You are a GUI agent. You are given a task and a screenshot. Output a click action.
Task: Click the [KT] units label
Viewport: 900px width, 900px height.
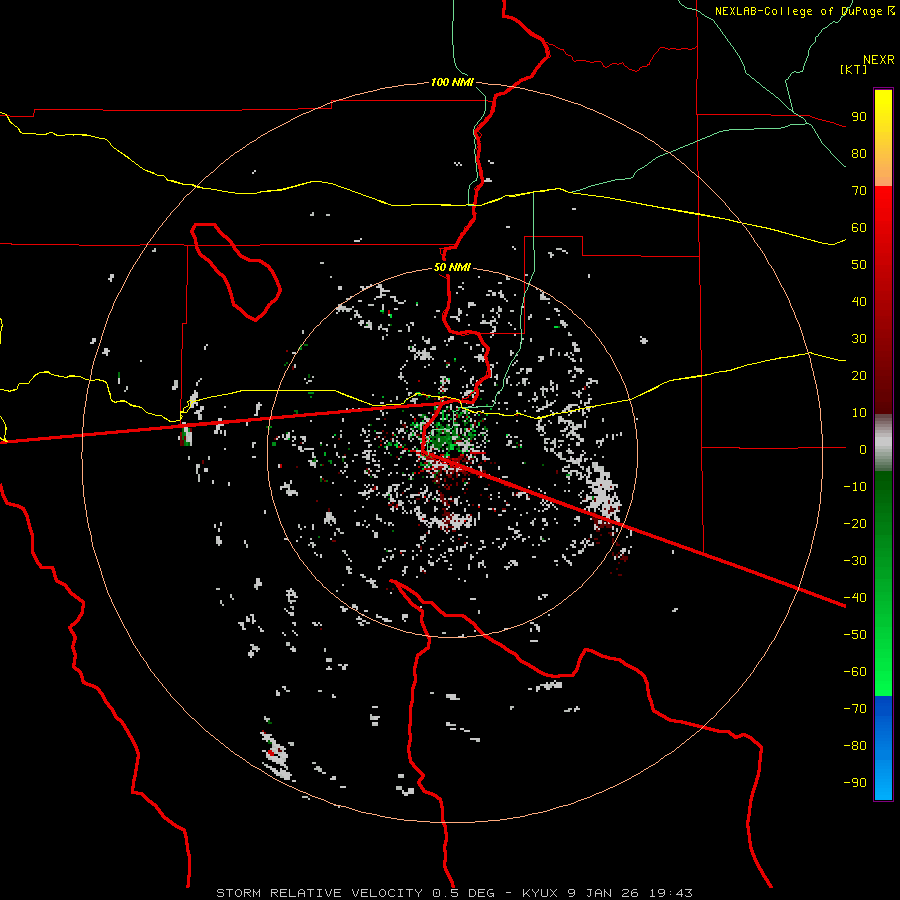click(x=854, y=69)
